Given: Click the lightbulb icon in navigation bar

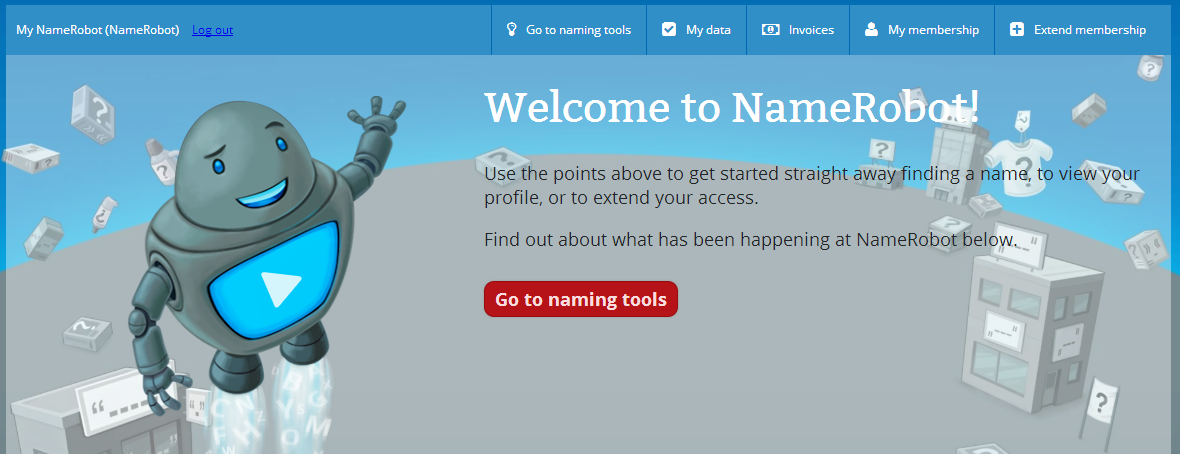Looking at the screenshot, I should click(x=512, y=29).
